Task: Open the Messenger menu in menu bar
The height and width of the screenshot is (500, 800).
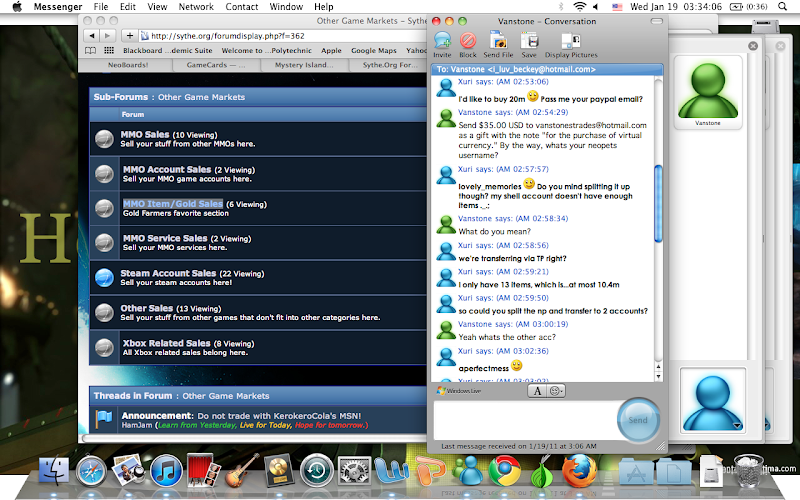Action: pos(58,7)
